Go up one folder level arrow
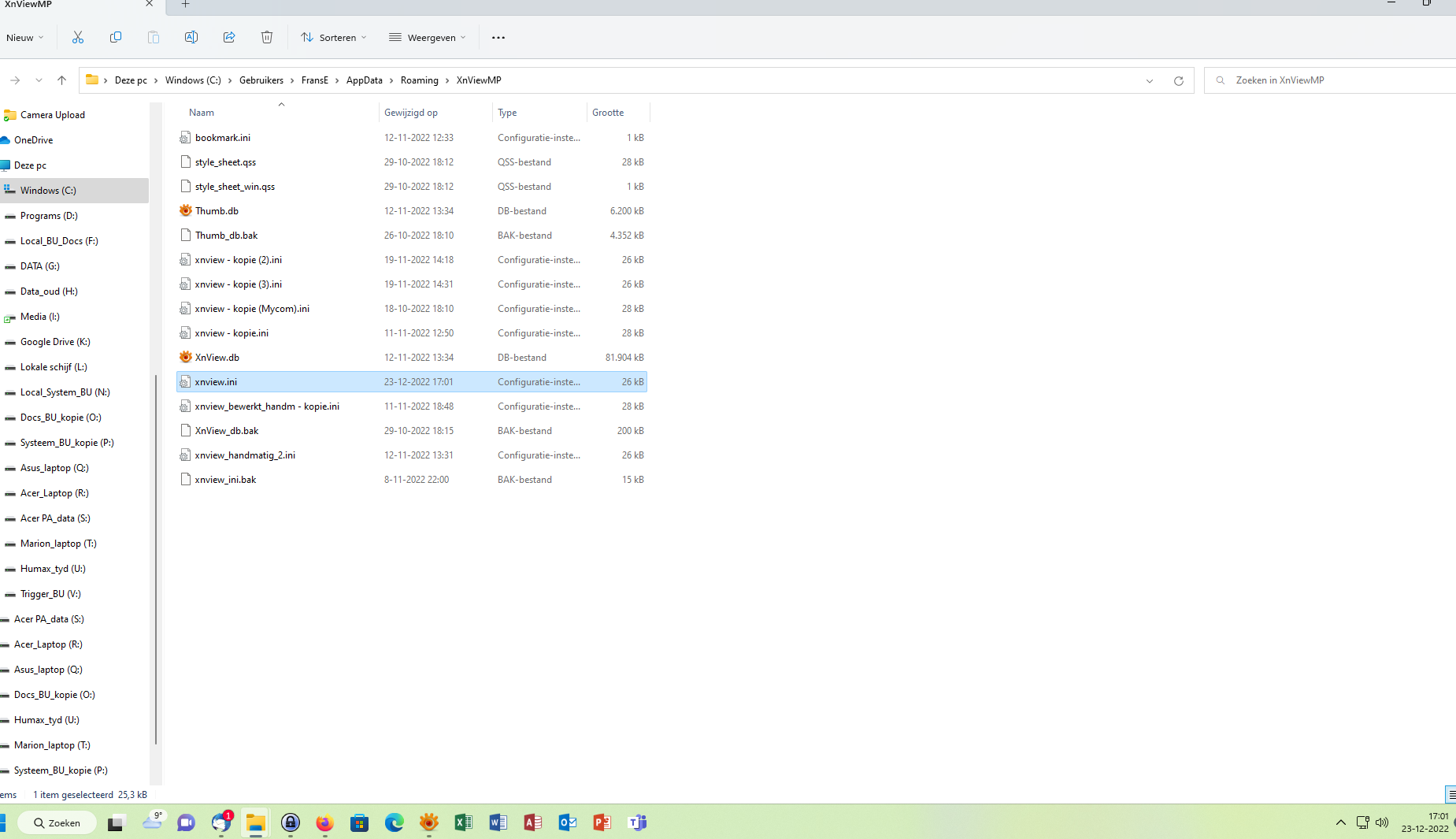This screenshot has height=839, width=1456. 61,80
